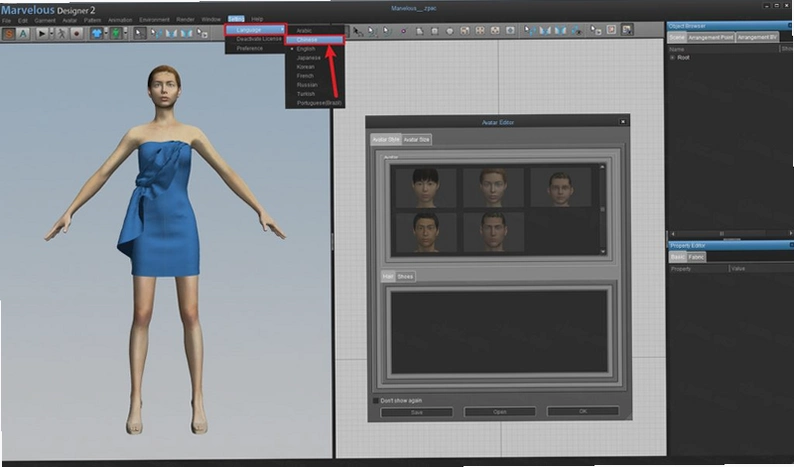Open the Shoes tab in Avatar Editor

pos(405,277)
